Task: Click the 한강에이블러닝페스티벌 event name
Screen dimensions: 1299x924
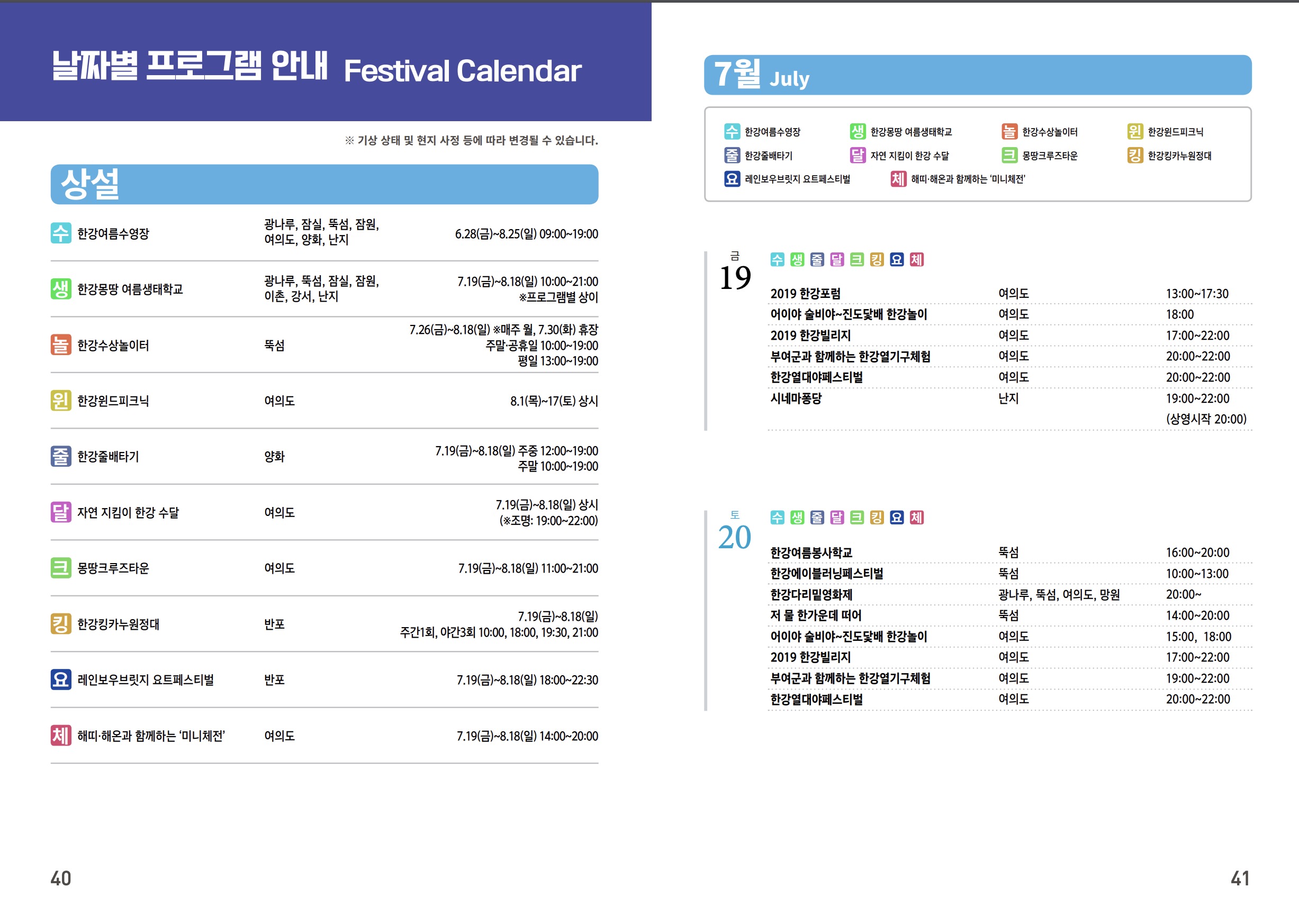Action: pos(826,574)
